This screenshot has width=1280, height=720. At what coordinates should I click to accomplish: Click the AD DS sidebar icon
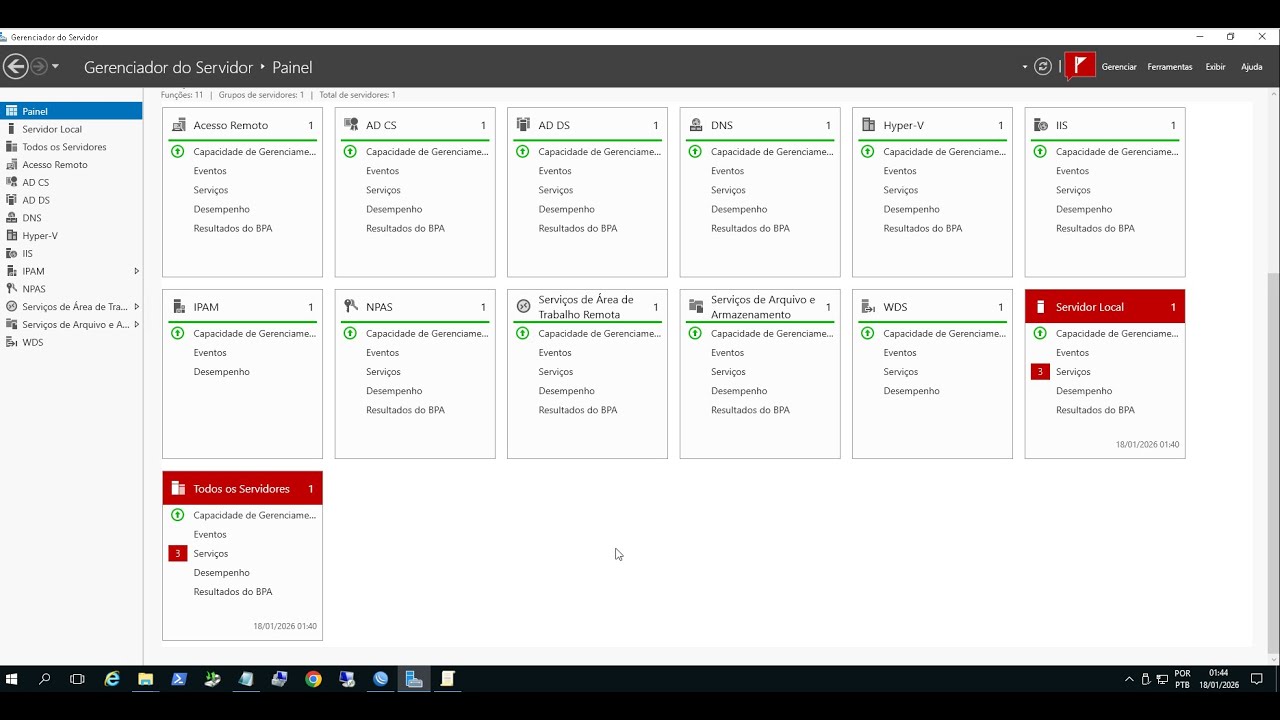(x=12, y=200)
